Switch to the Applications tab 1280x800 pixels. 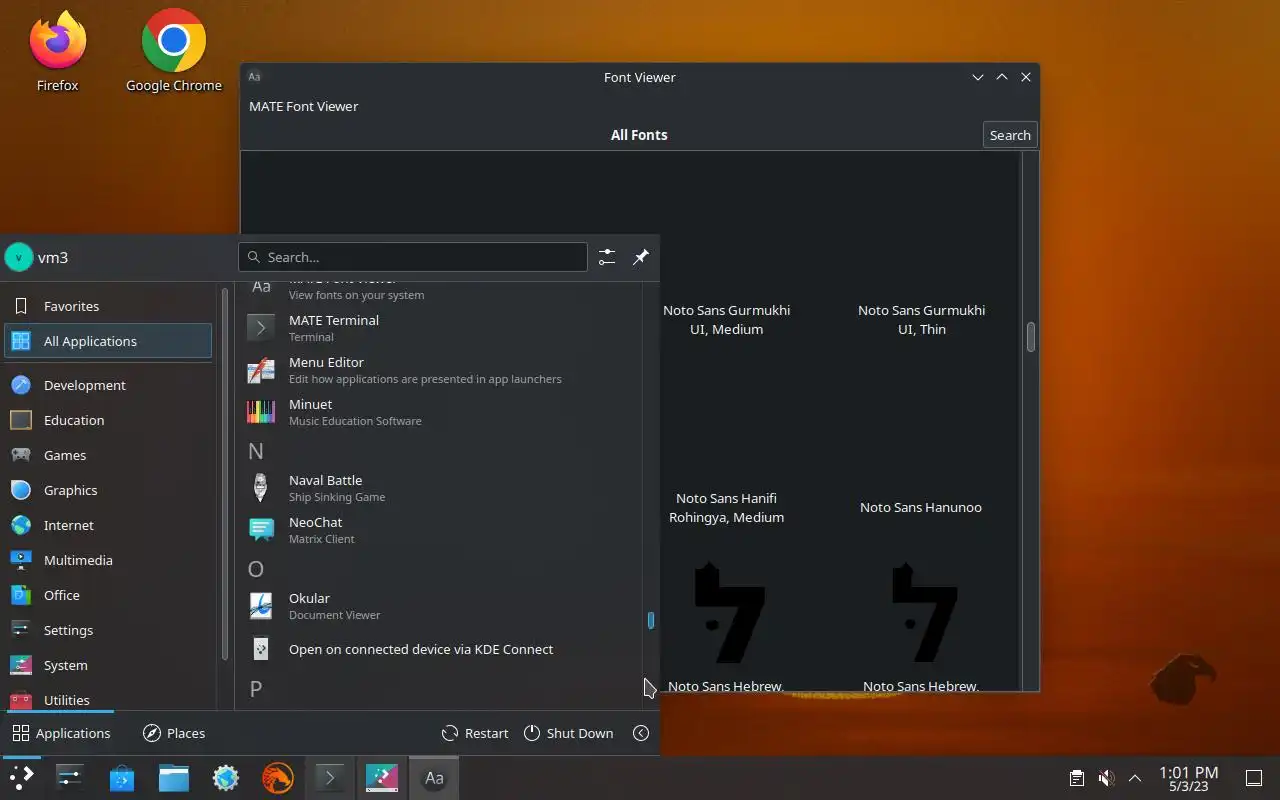[61, 733]
